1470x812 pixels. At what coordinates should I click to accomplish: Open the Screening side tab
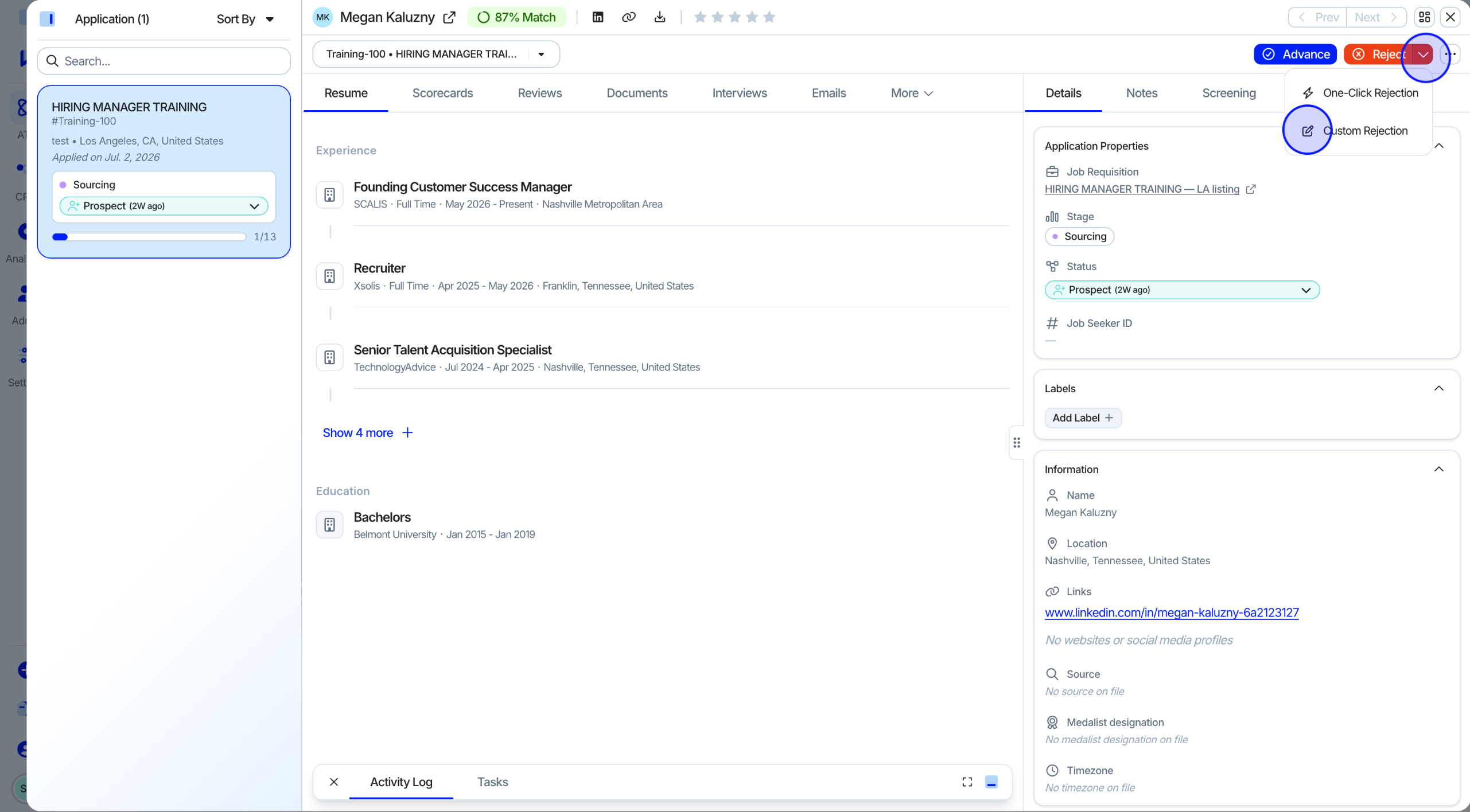point(1229,93)
